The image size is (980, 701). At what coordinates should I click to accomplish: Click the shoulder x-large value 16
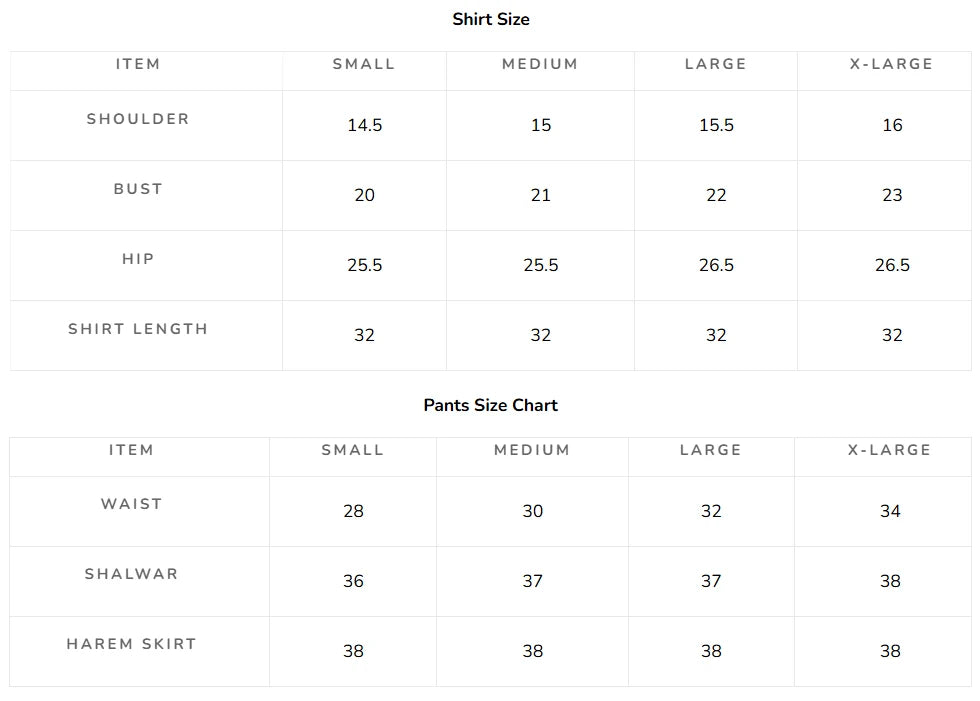(892, 125)
